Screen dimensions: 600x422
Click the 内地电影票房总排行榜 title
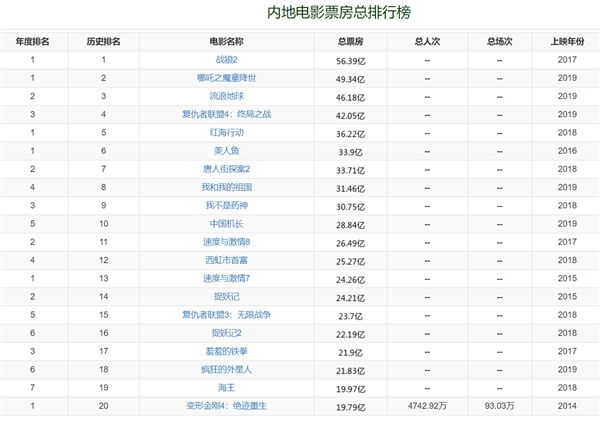(x=339, y=12)
